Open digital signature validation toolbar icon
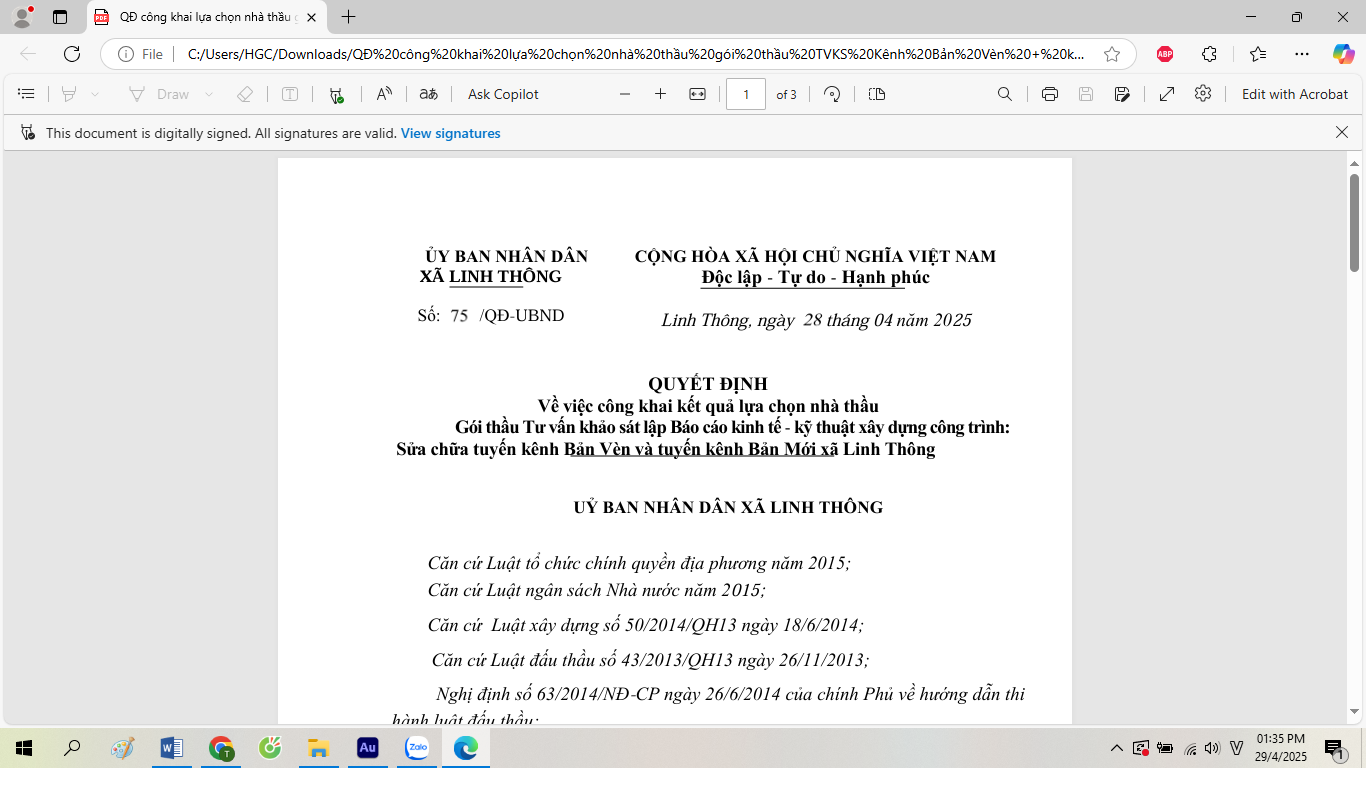 click(x=337, y=95)
